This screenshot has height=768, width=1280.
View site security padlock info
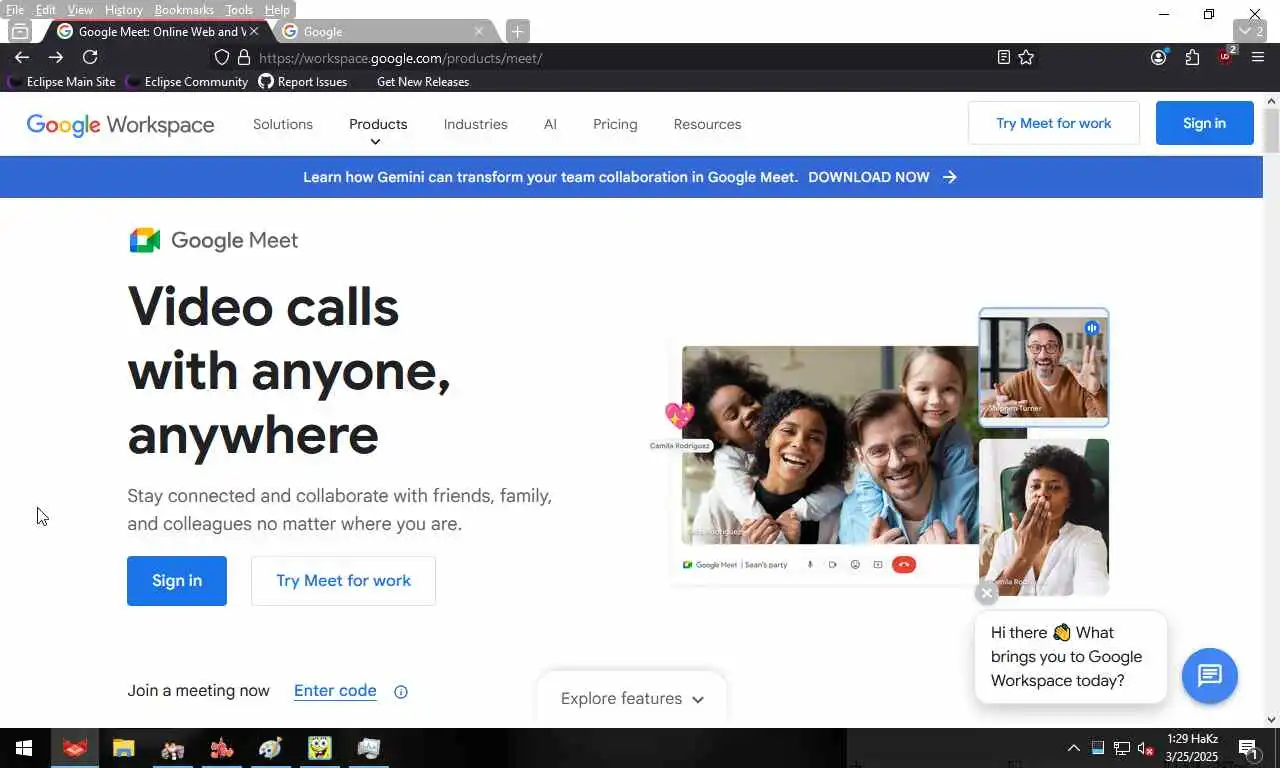pos(243,58)
